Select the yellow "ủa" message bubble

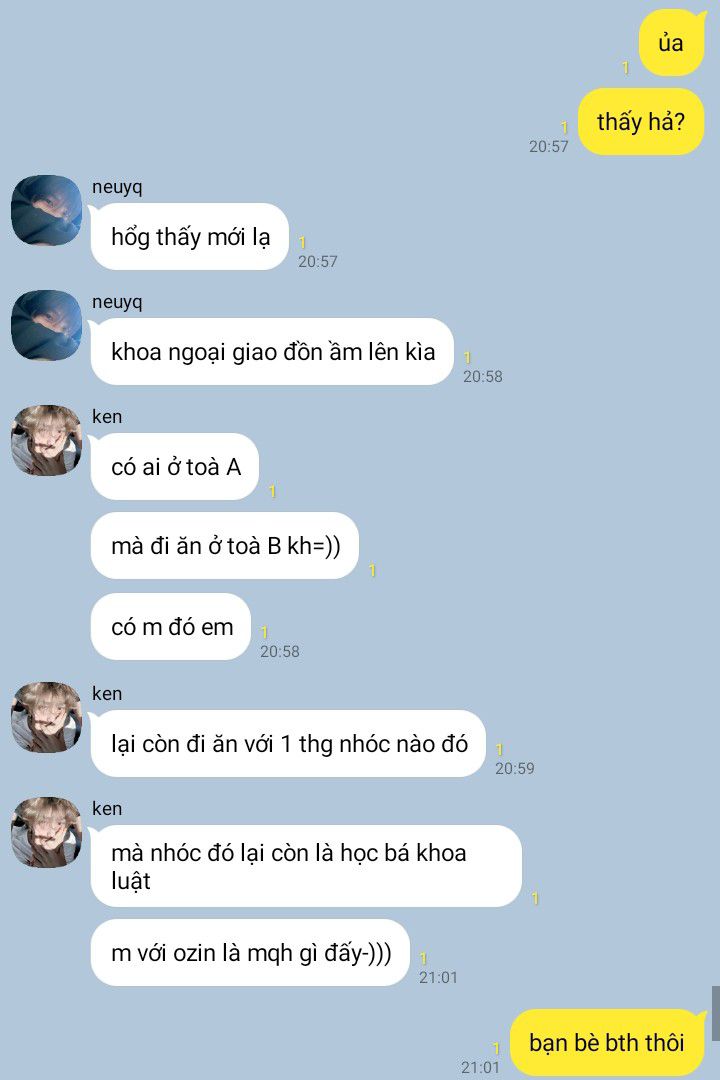click(x=672, y=43)
